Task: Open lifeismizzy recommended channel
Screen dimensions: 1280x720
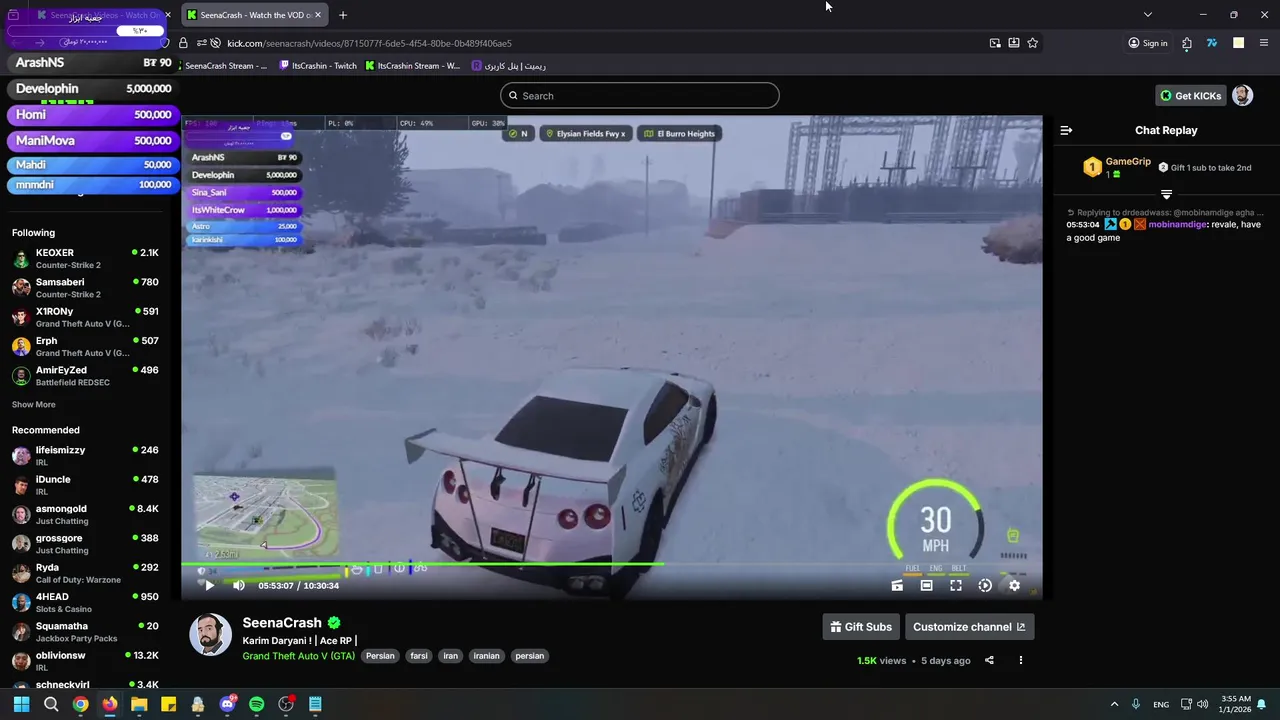Action: click(x=88, y=456)
